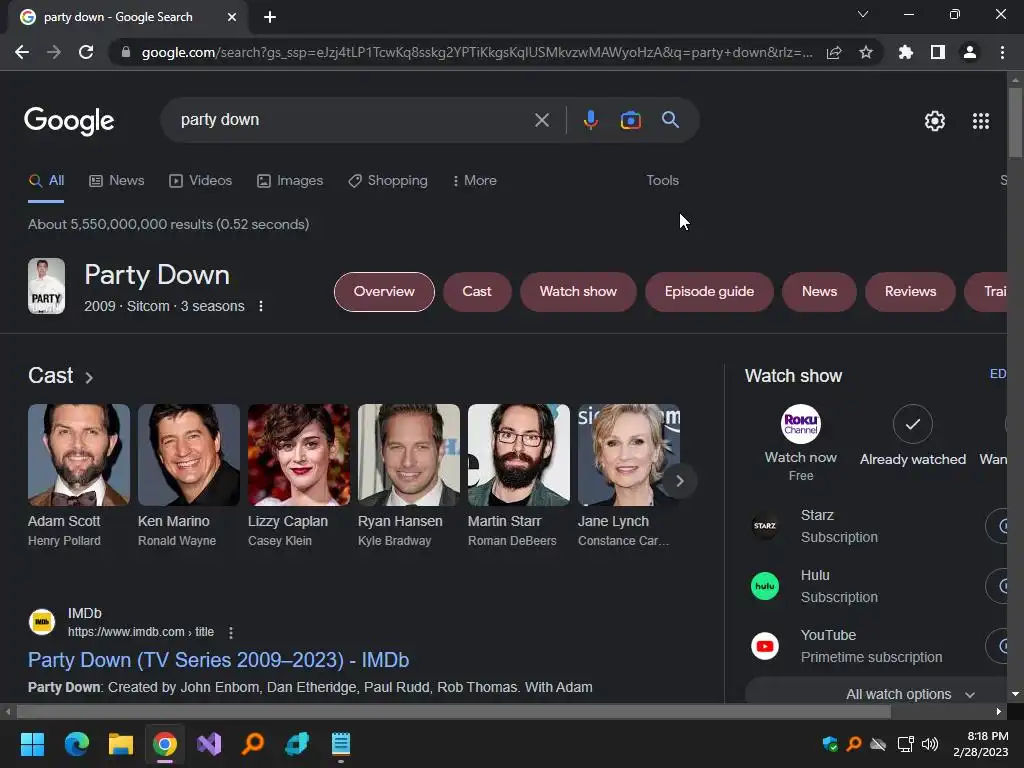Open the Google apps grid
This screenshot has width=1024, height=768.
(x=980, y=121)
